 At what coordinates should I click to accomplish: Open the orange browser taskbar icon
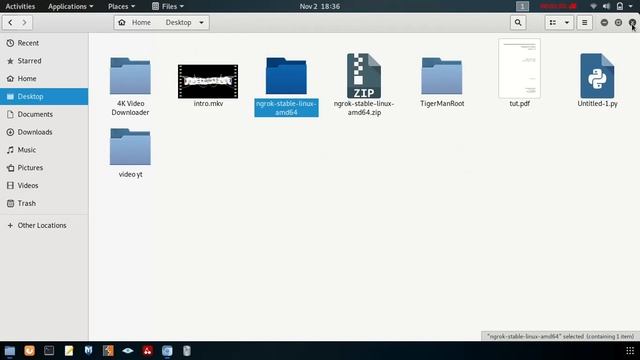(29, 351)
